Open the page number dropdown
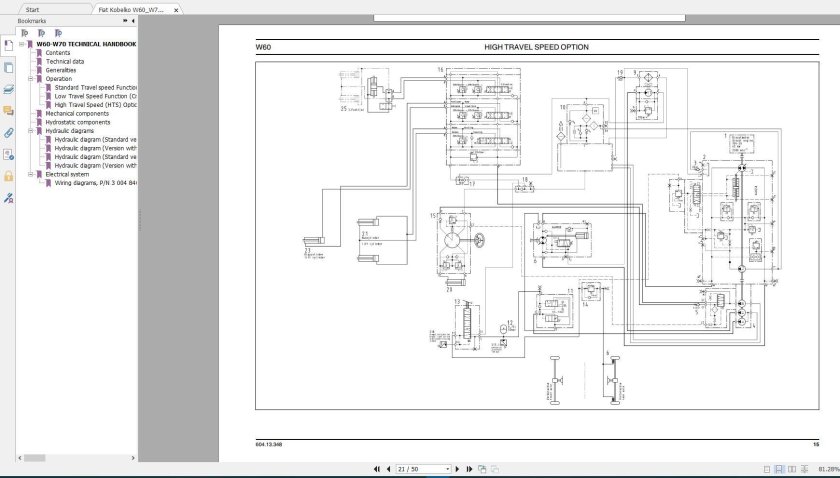Screen dimensions: 840x478 [x=447, y=468]
